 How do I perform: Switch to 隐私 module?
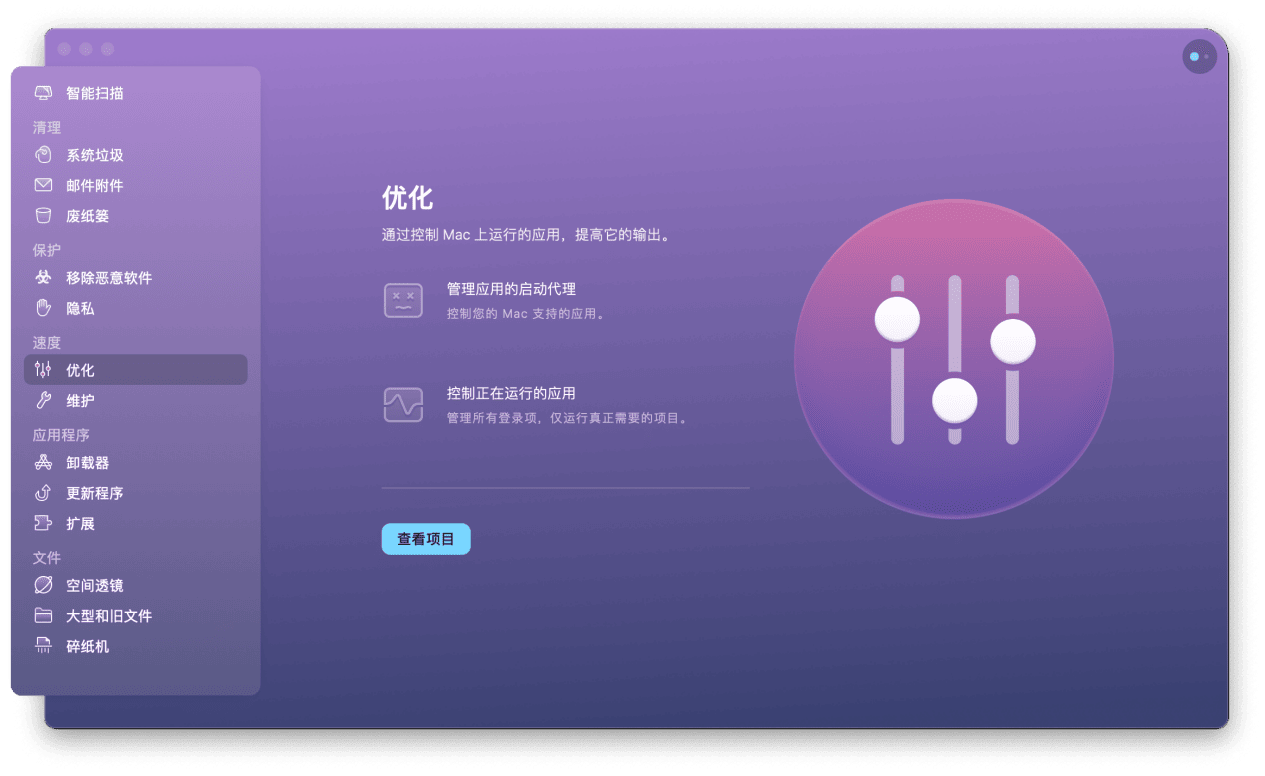point(136,308)
